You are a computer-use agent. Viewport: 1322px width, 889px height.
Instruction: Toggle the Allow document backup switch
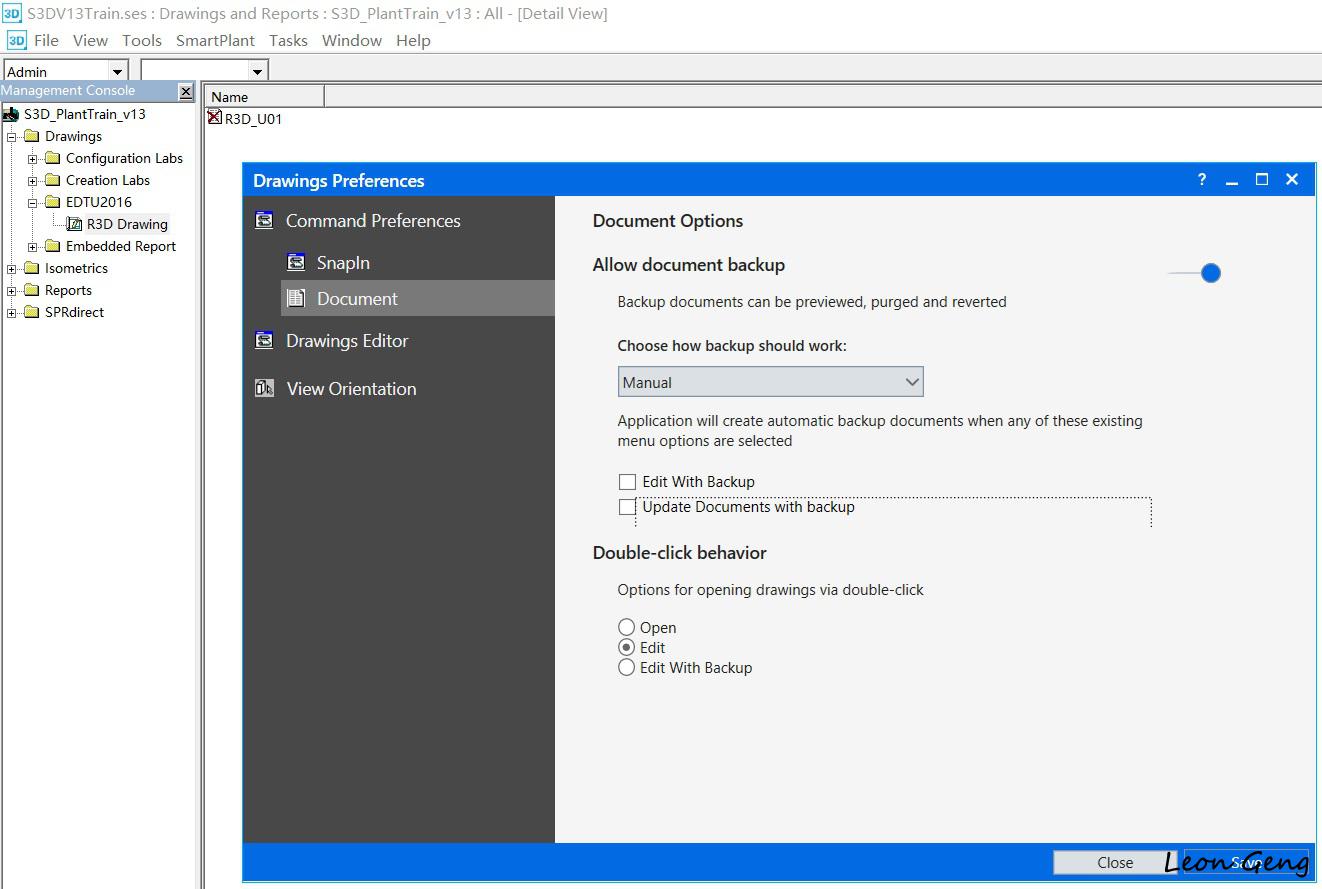point(1195,273)
